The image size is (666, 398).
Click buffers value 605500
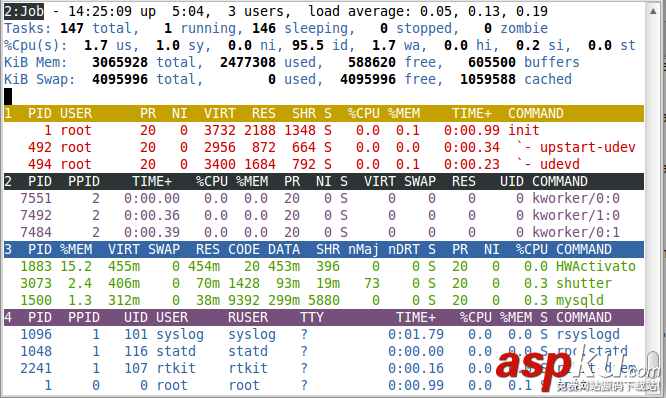(491, 62)
